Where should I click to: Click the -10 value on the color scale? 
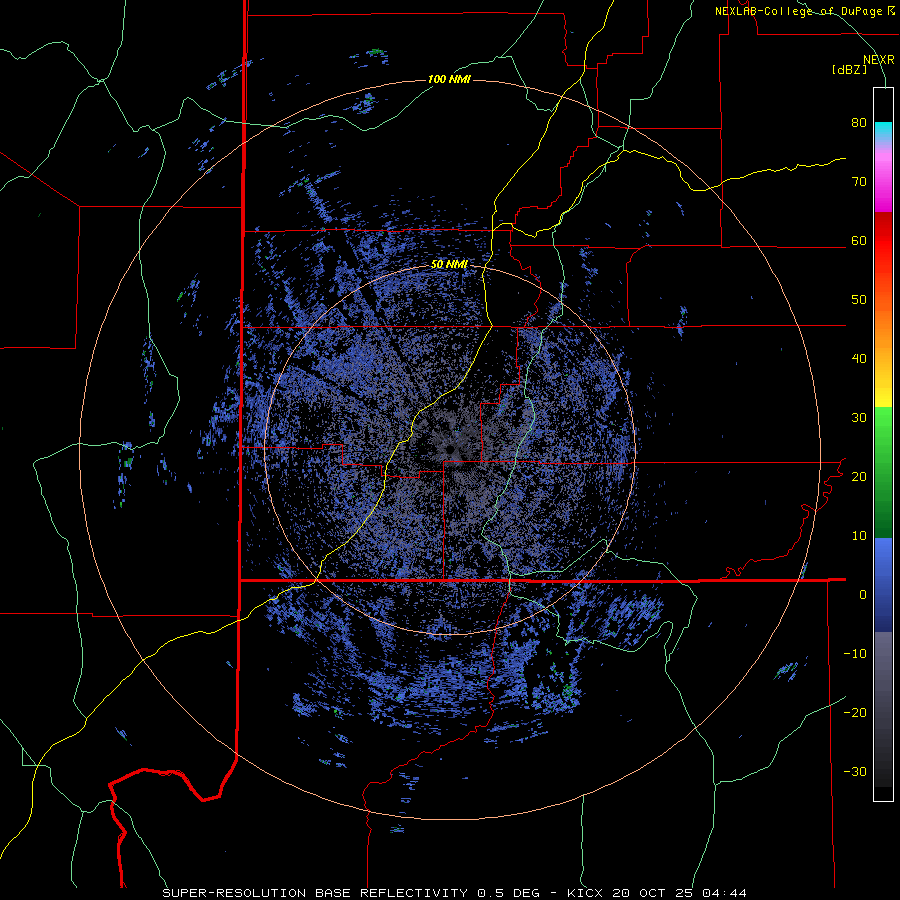[855, 654]
